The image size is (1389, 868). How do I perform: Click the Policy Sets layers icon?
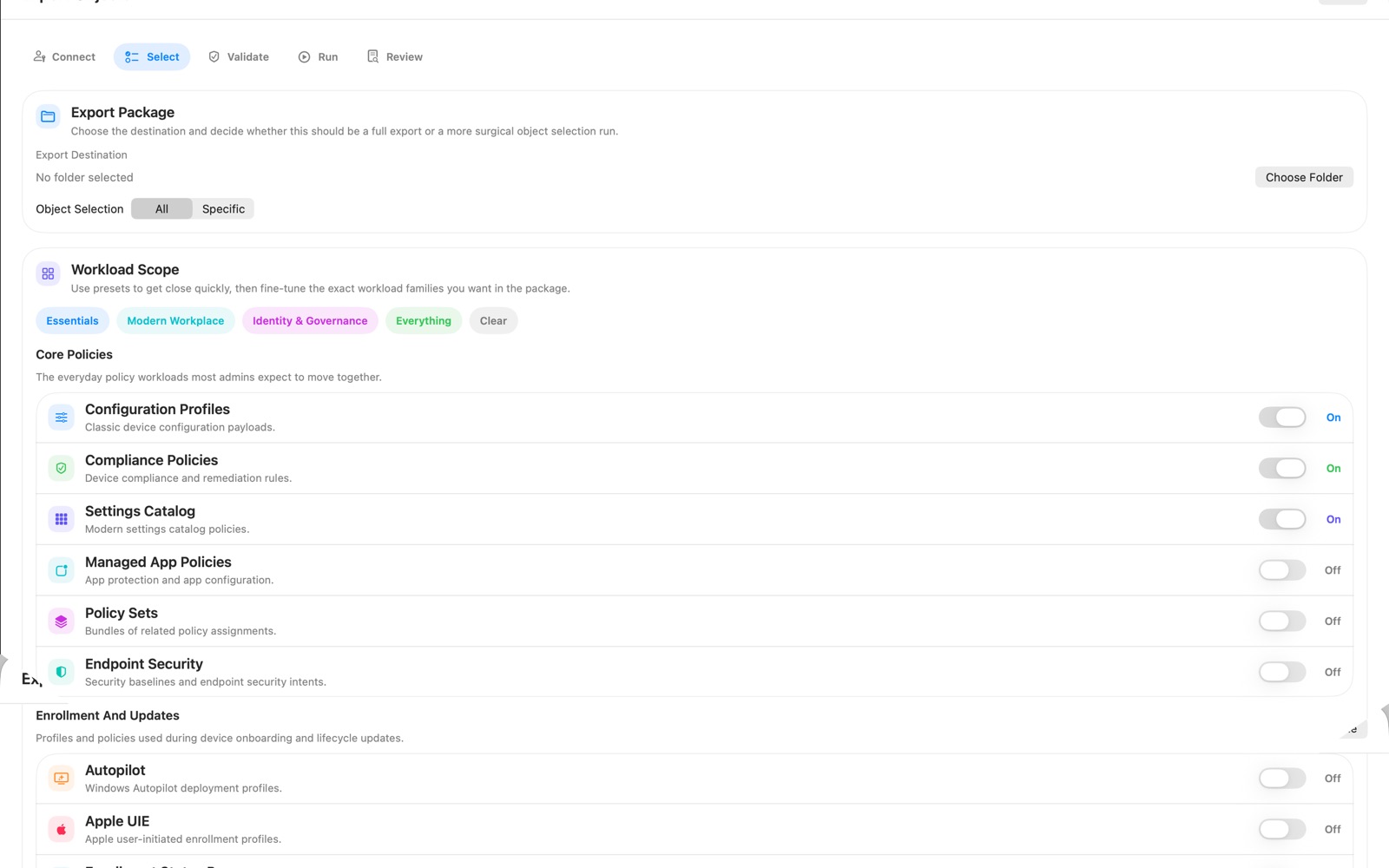(x=61, y=621)
